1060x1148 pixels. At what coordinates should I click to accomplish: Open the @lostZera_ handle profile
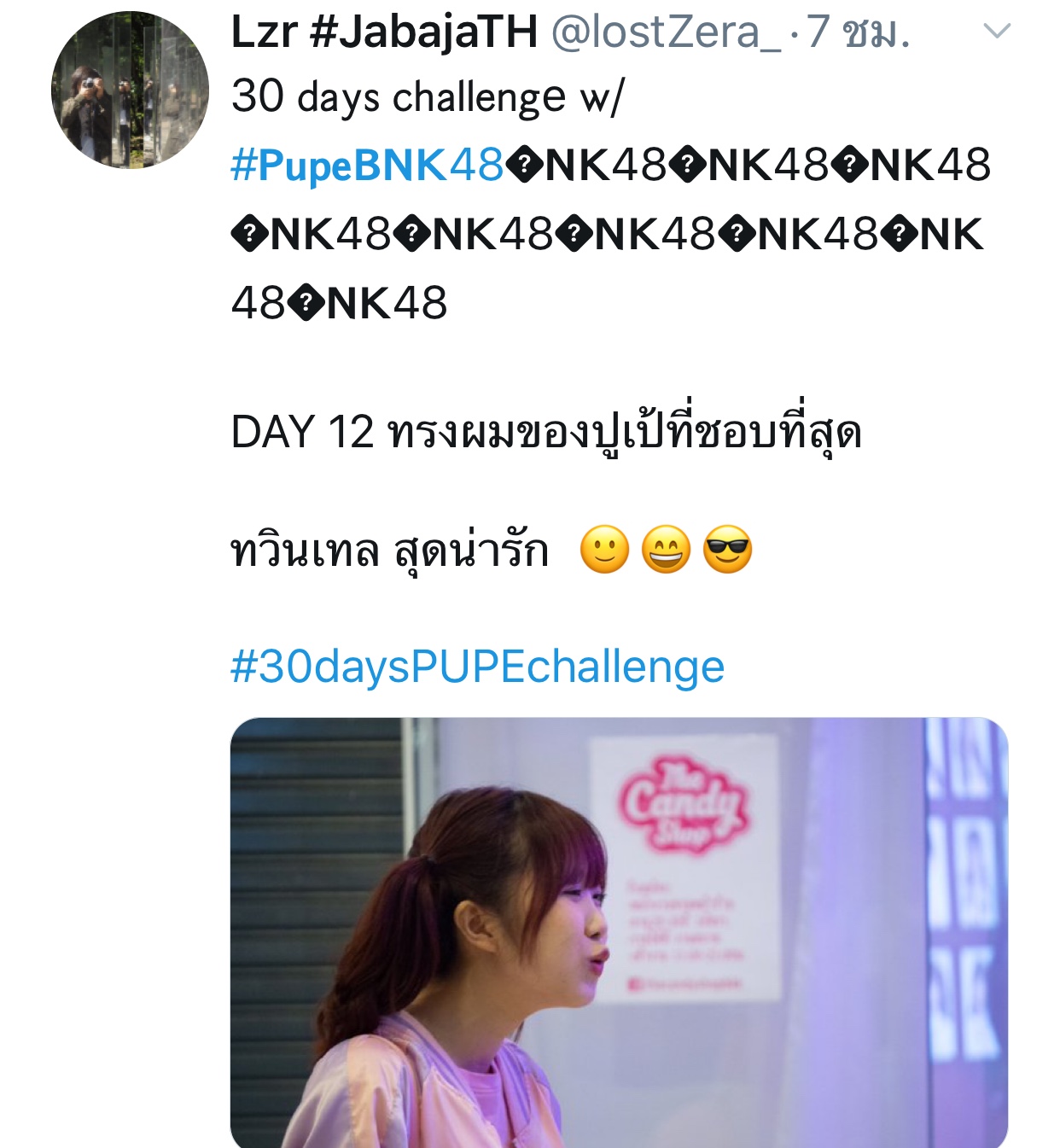pyautogui.click(x=666, y=32)
